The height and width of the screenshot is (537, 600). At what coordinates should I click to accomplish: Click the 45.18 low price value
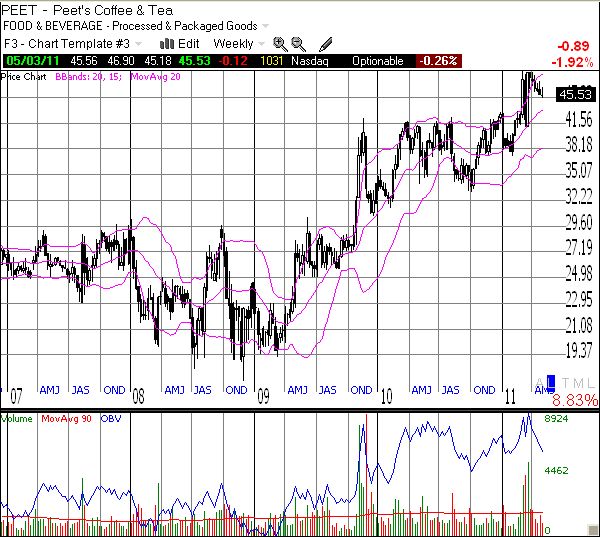click(157, 61)
